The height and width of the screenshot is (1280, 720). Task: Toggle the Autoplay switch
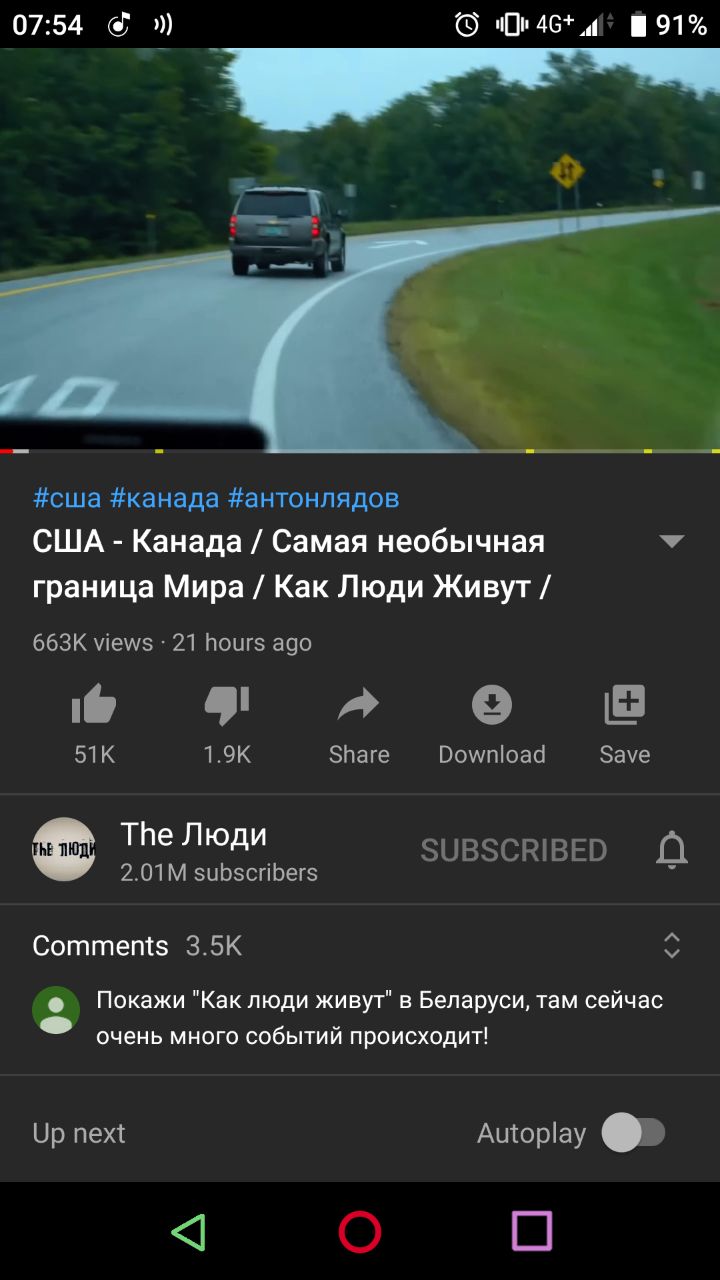pyautogui.click(x=633, y=1133)
